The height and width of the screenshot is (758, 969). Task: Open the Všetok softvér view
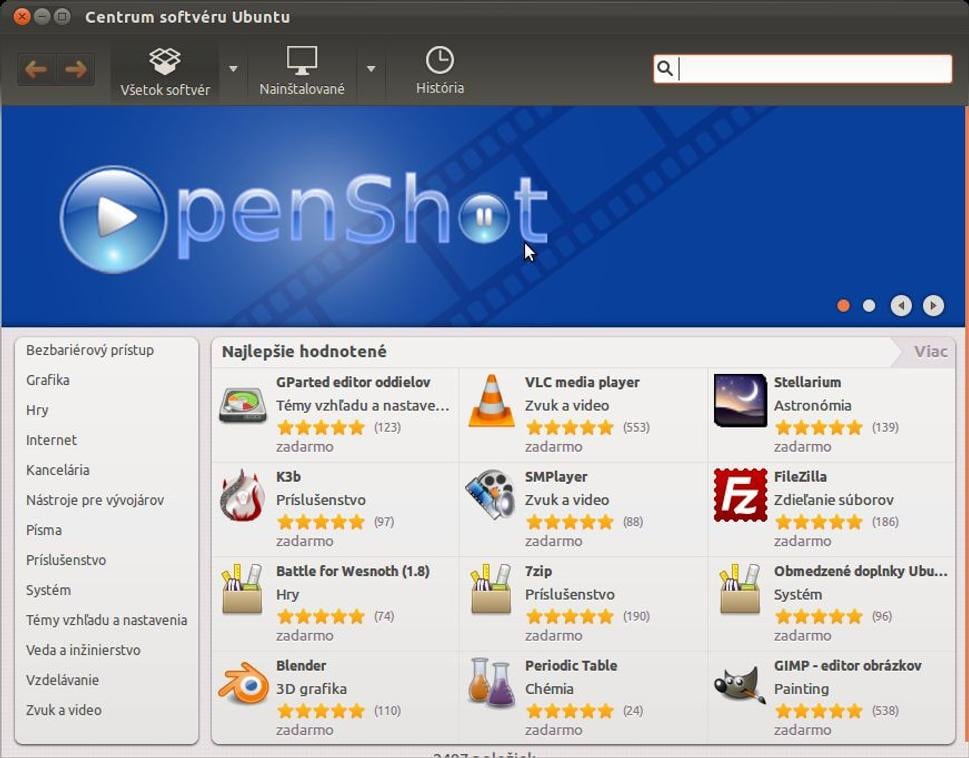point(165,72)
